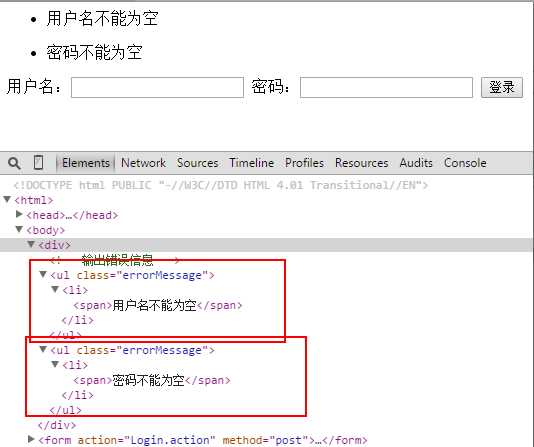Switch to the Sources tab
534x447 pixels.
click(198, 163)
